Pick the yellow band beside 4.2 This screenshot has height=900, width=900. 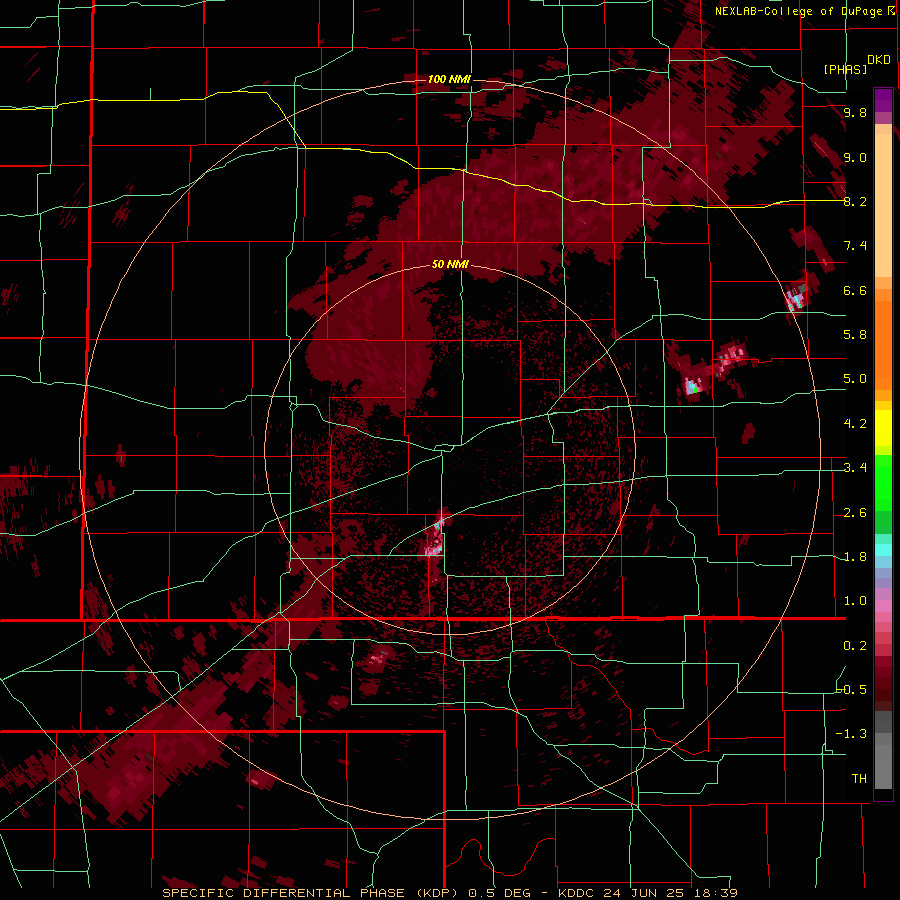coord(883,428)
